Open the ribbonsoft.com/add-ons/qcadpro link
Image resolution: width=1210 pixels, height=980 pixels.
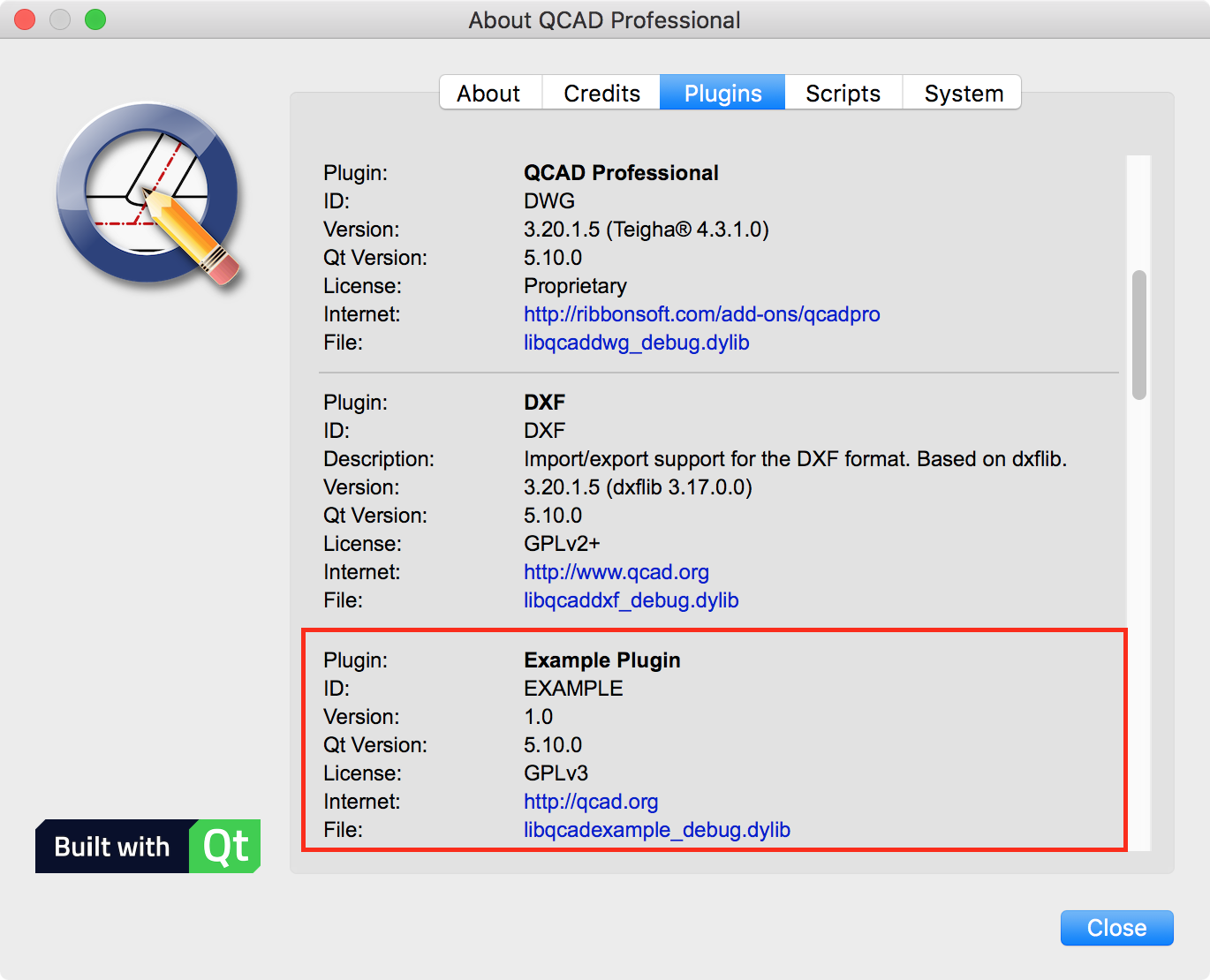(701, 314)
